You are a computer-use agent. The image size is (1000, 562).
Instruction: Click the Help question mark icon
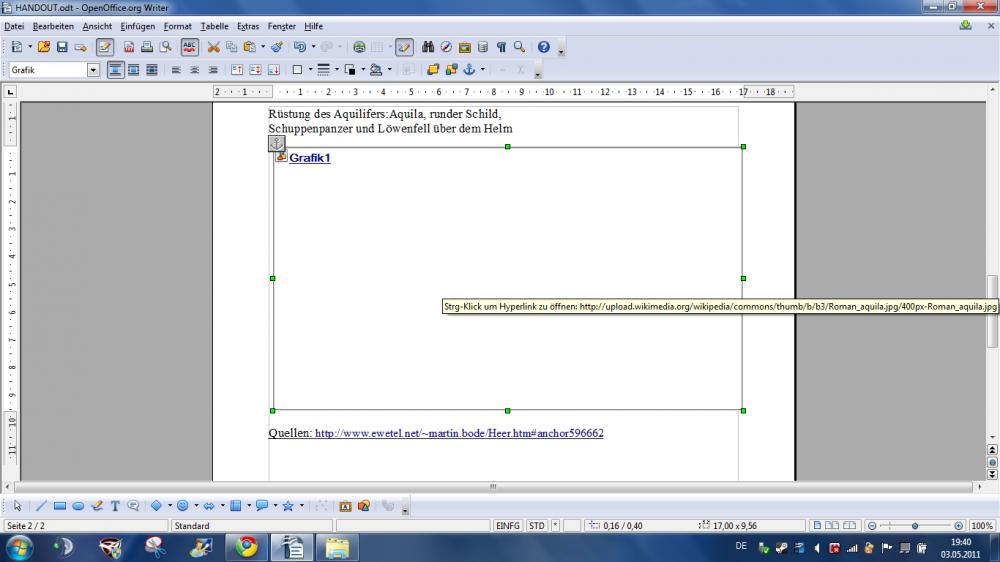point(544,47)
